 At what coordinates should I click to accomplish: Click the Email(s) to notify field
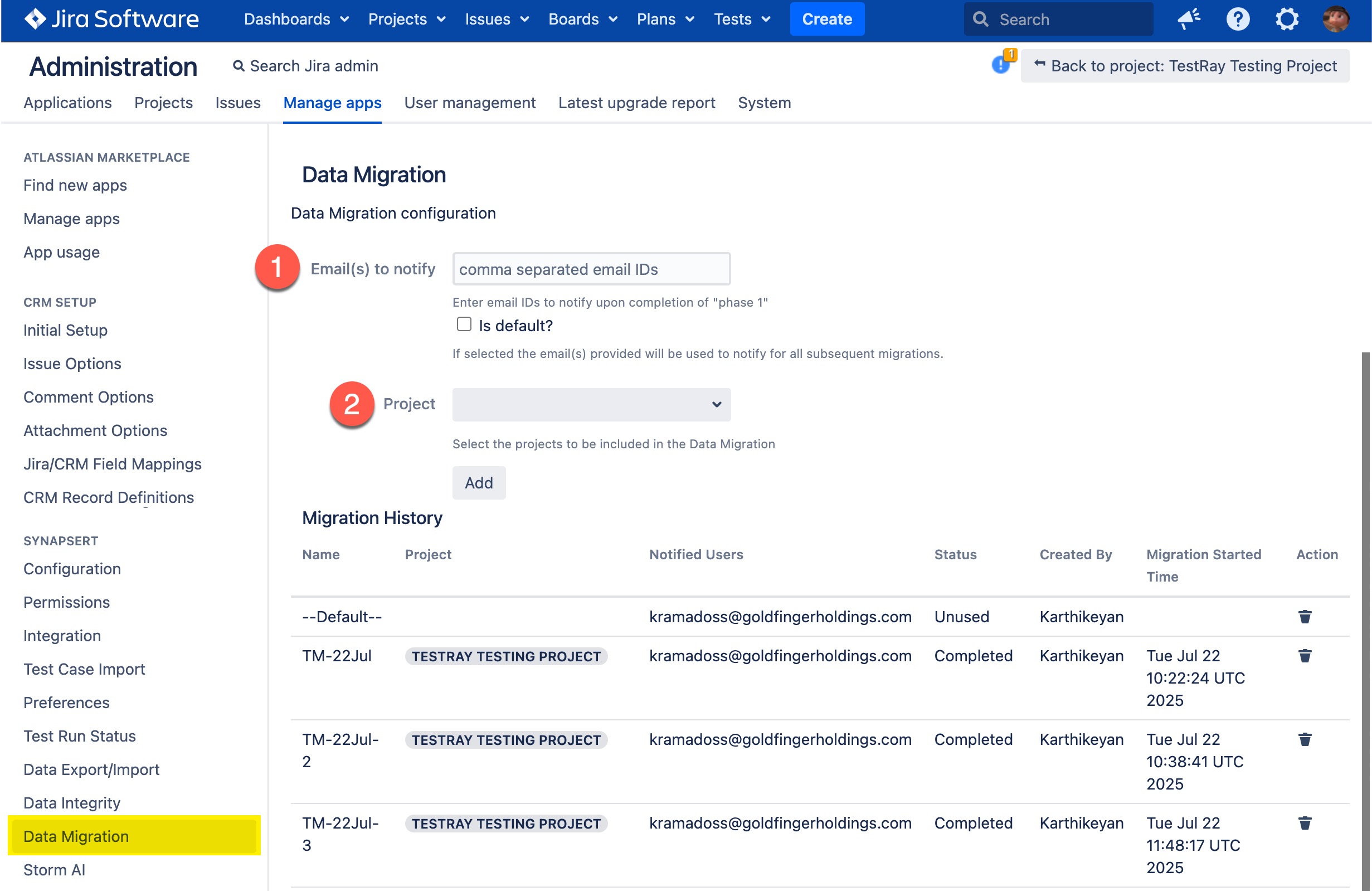point(591,269)
